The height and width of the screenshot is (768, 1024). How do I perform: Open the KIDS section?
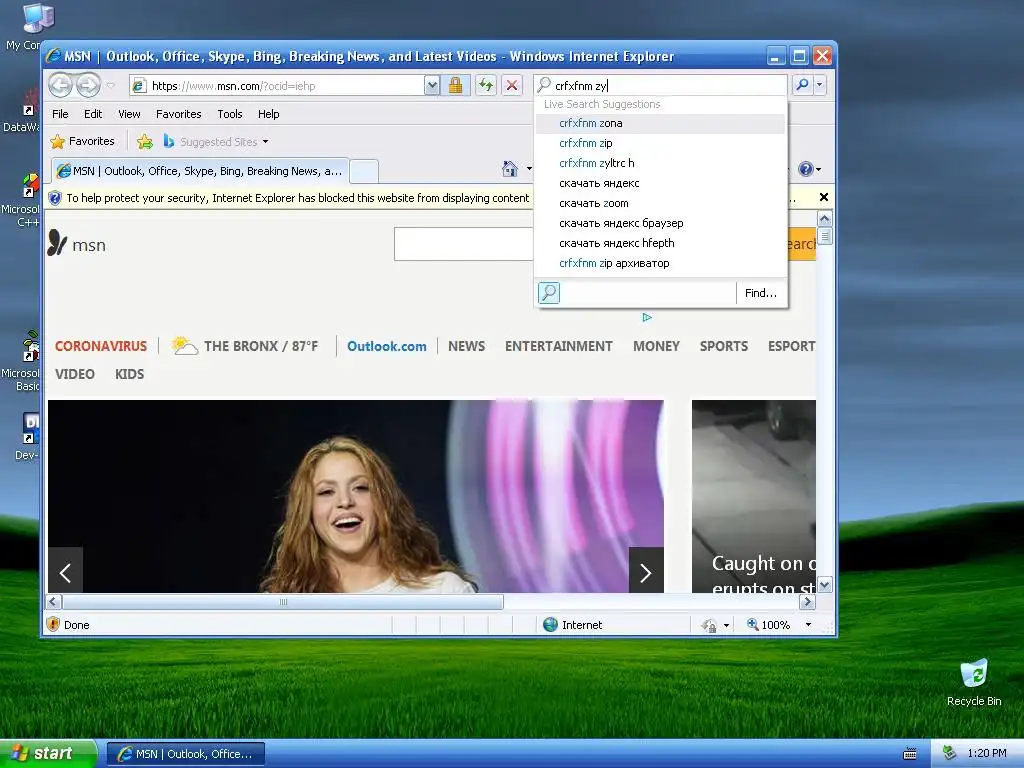[x=129, y=374]
